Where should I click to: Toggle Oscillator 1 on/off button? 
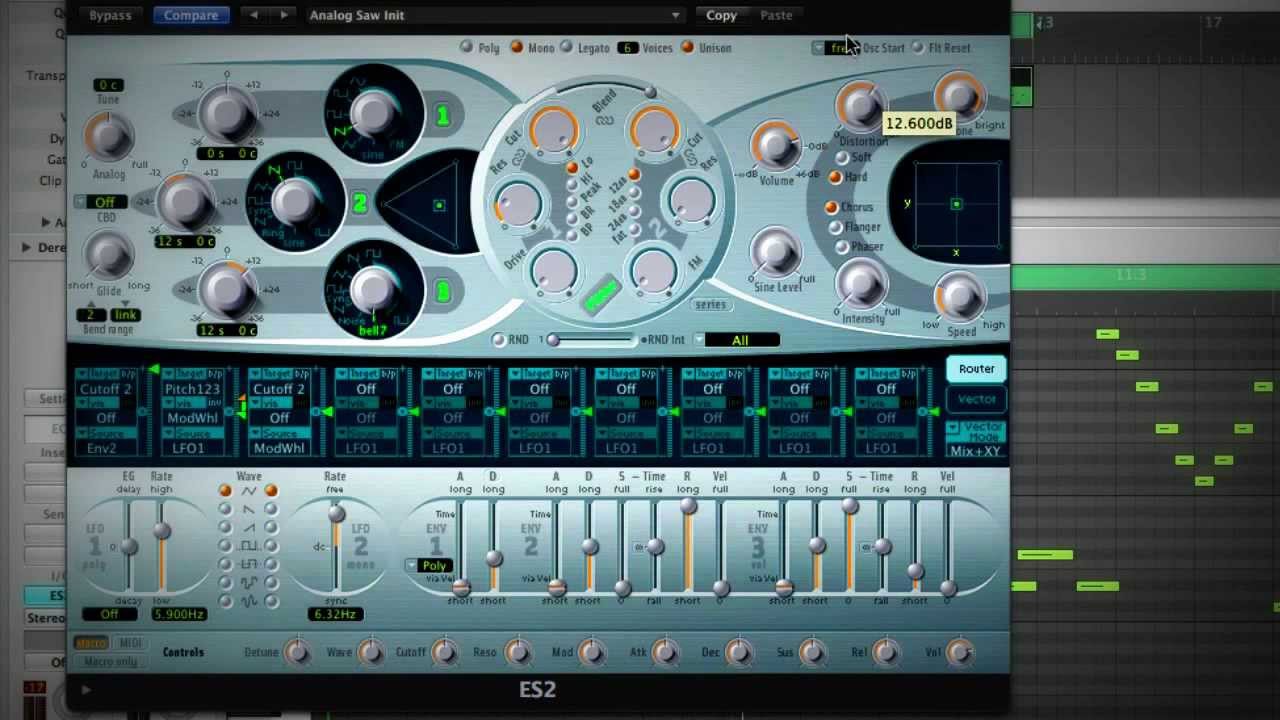442,116
